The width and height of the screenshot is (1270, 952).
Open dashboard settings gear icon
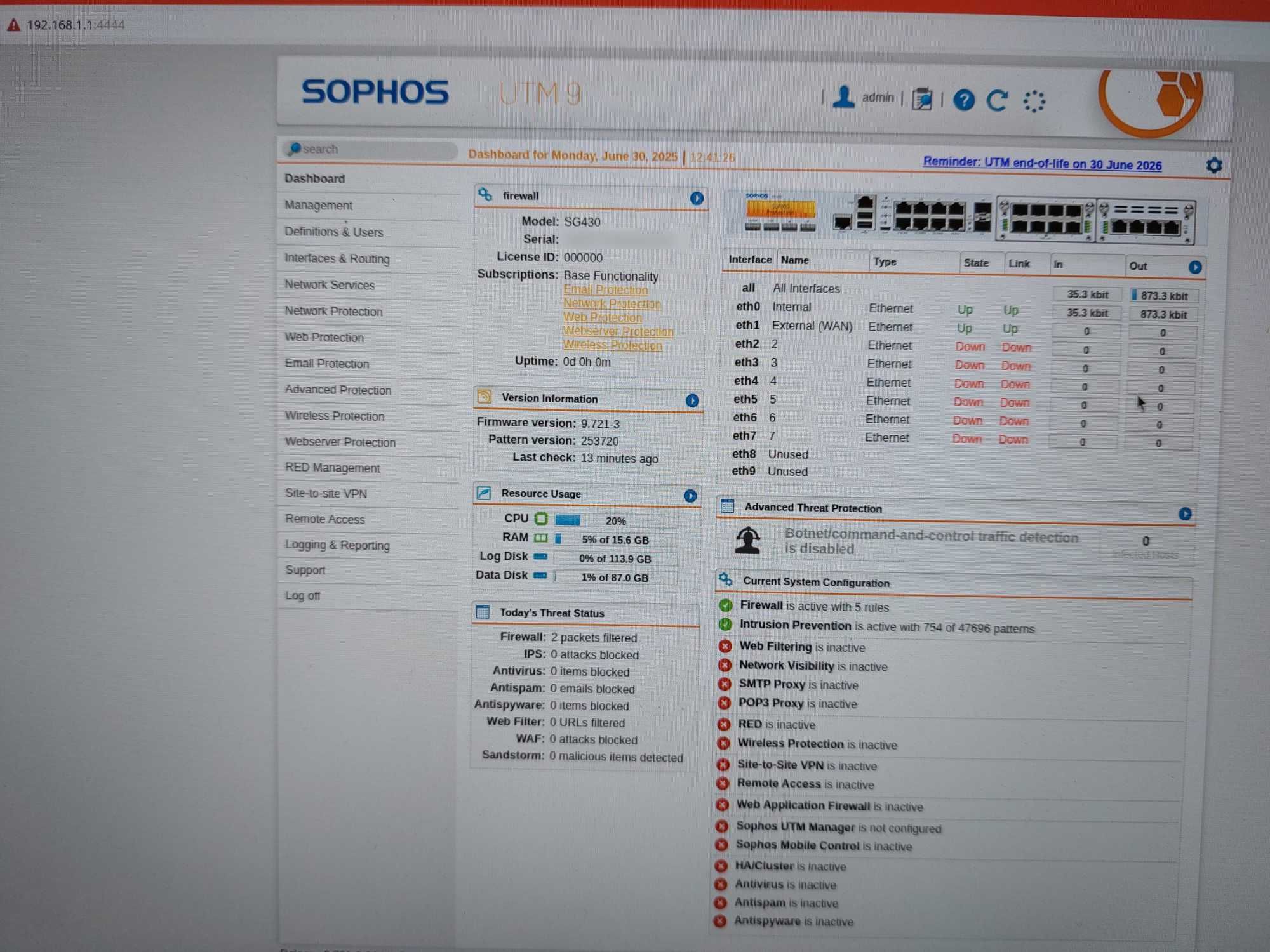(x=1213, y=166)
